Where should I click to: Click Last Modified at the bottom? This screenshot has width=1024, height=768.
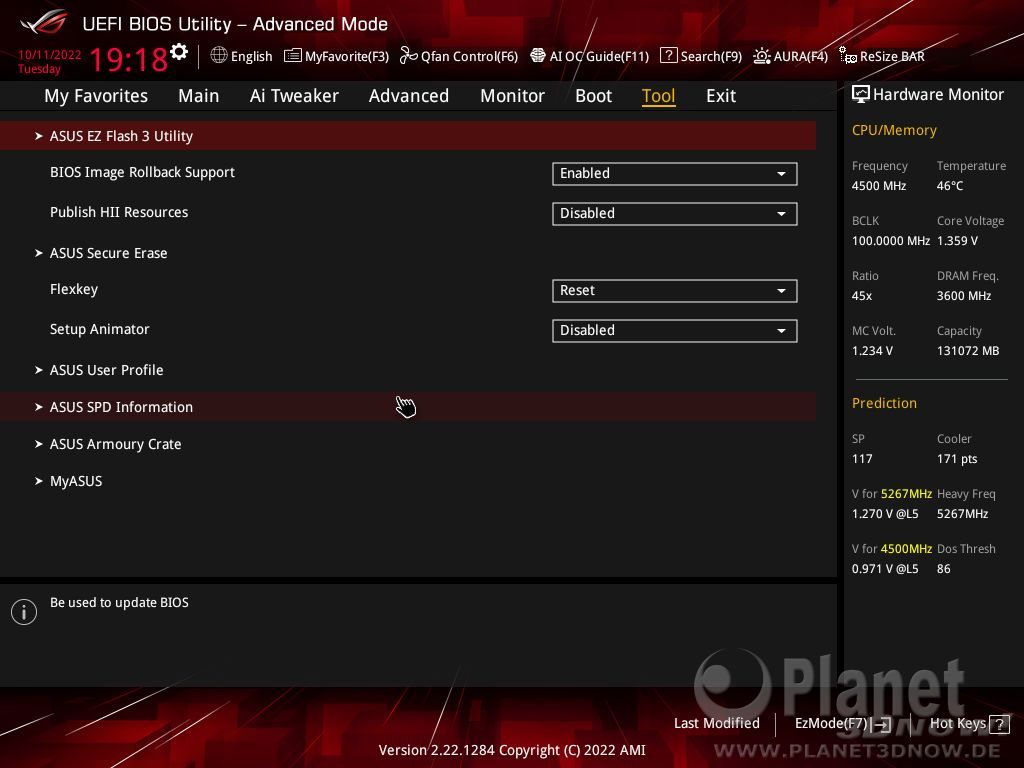click(716, 724)
